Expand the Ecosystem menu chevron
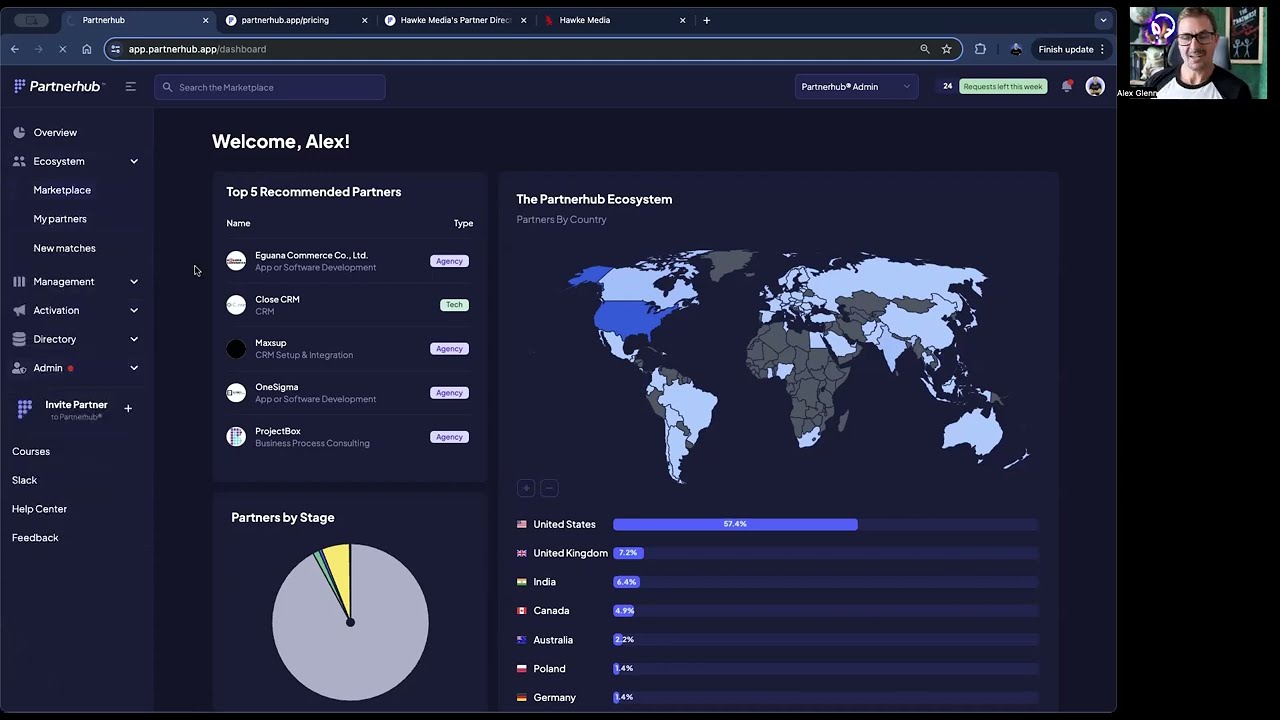The image size is (1280, 720). coord(134,161)
